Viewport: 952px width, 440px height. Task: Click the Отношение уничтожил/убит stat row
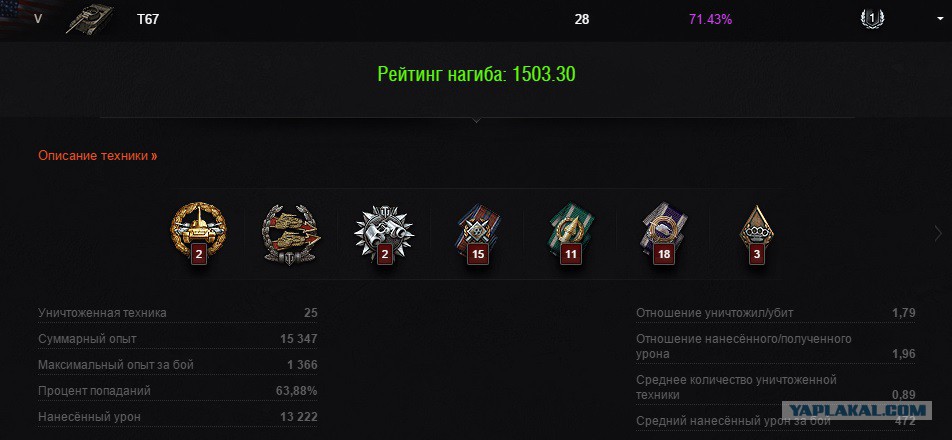[775, 313]
